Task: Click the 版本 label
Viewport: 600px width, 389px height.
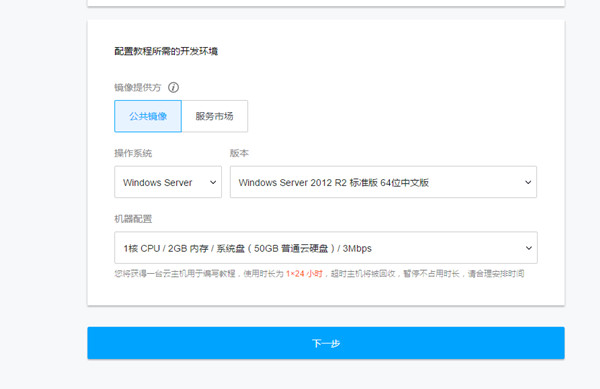Action: (x=239, y=153)
